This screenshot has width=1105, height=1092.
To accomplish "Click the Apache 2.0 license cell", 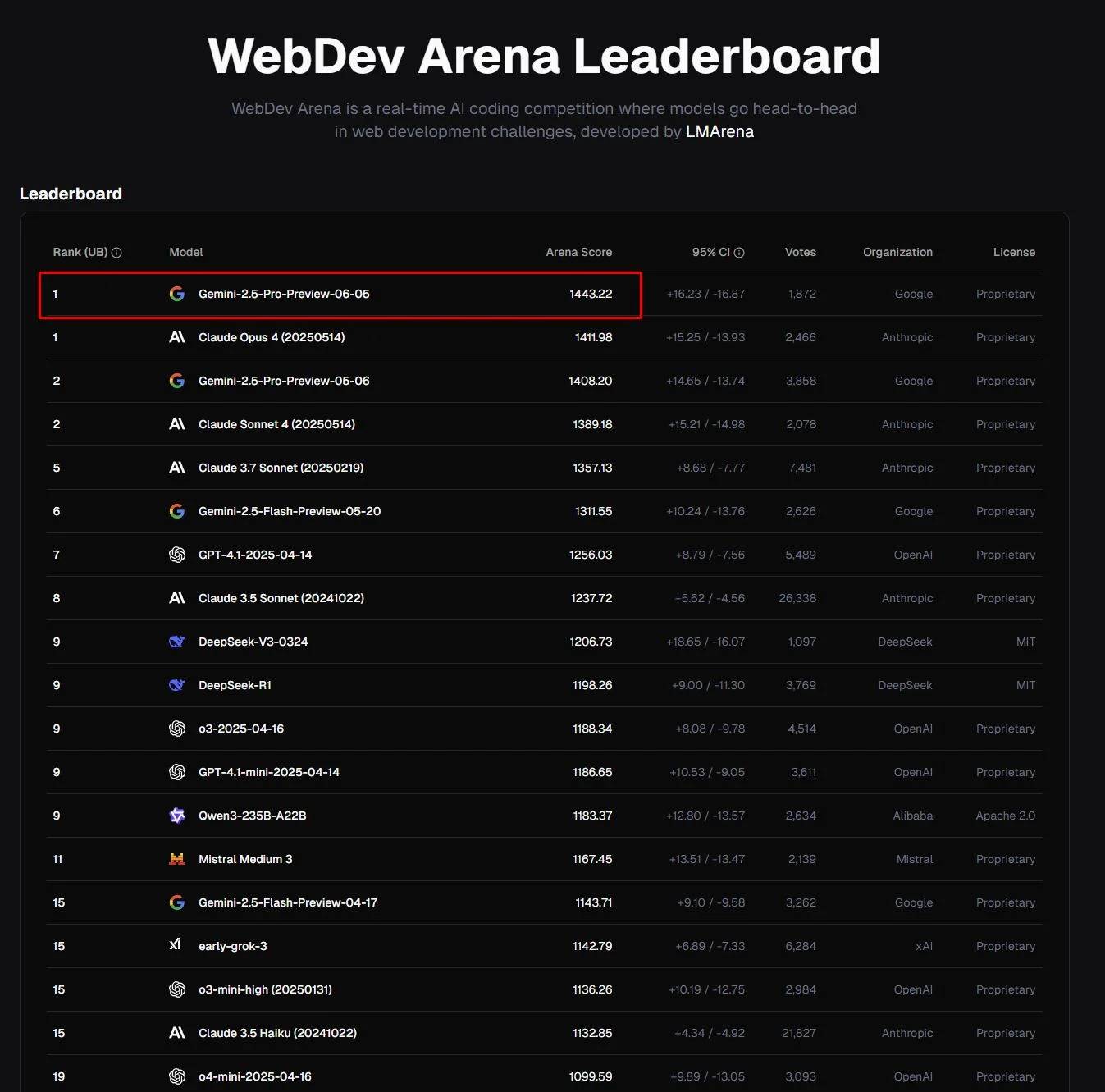I will tap(1006, 816).
